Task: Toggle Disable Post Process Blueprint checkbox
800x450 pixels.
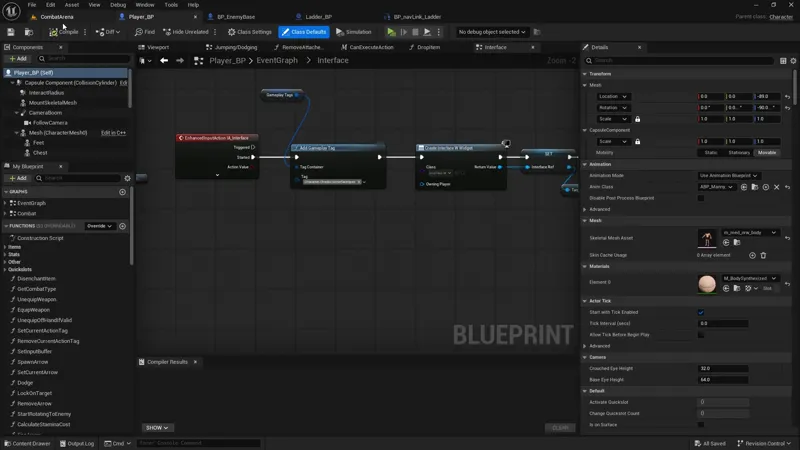Action: [x=701, y=198]
